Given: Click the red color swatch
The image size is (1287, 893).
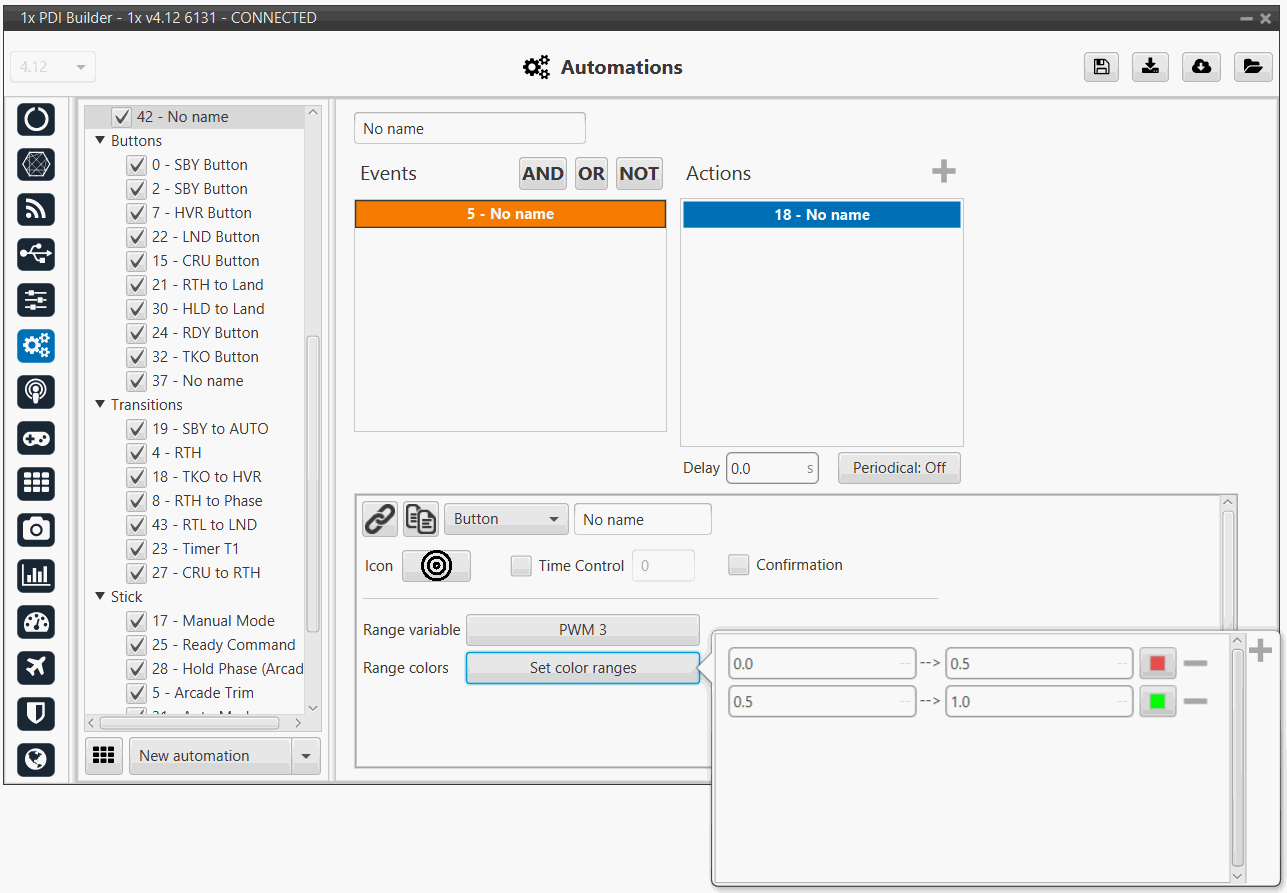Looking at the screenshot, I should click(1158, 663).
